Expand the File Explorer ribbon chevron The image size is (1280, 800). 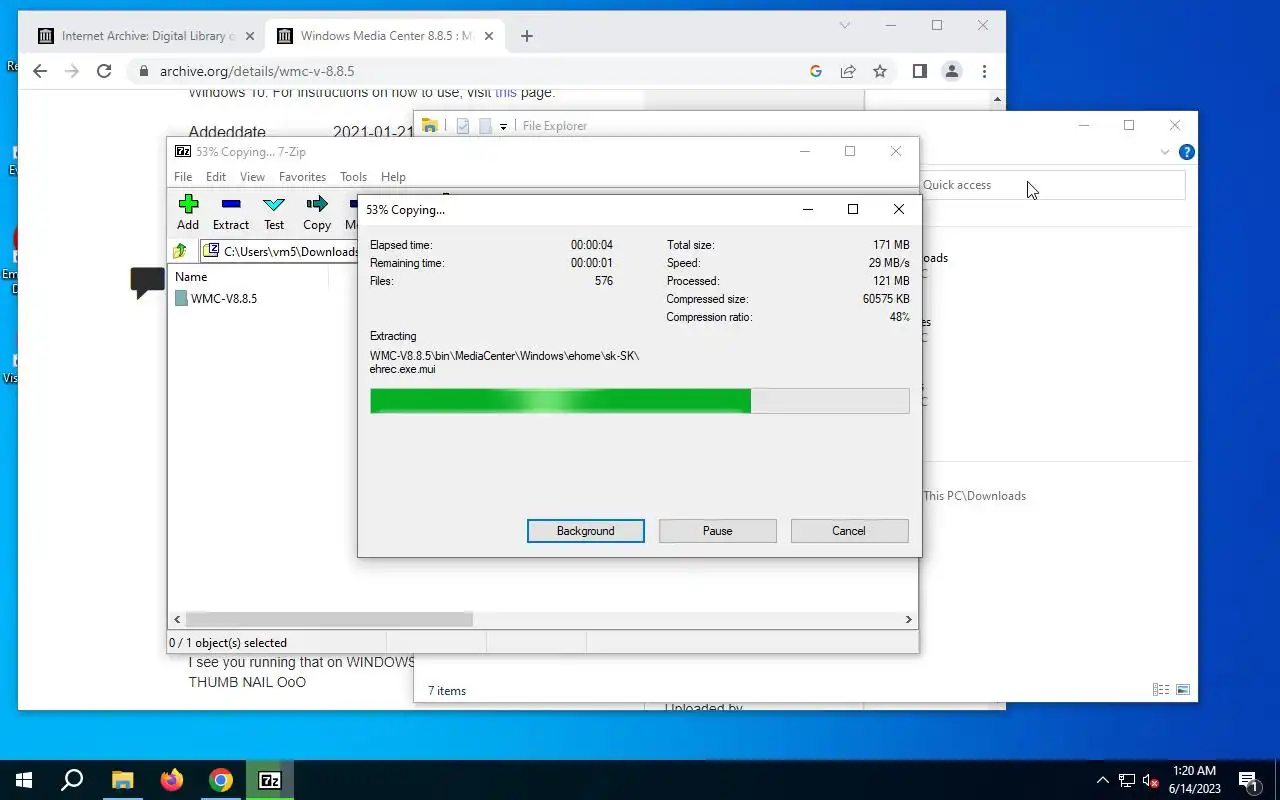(x=1165, y=152)
